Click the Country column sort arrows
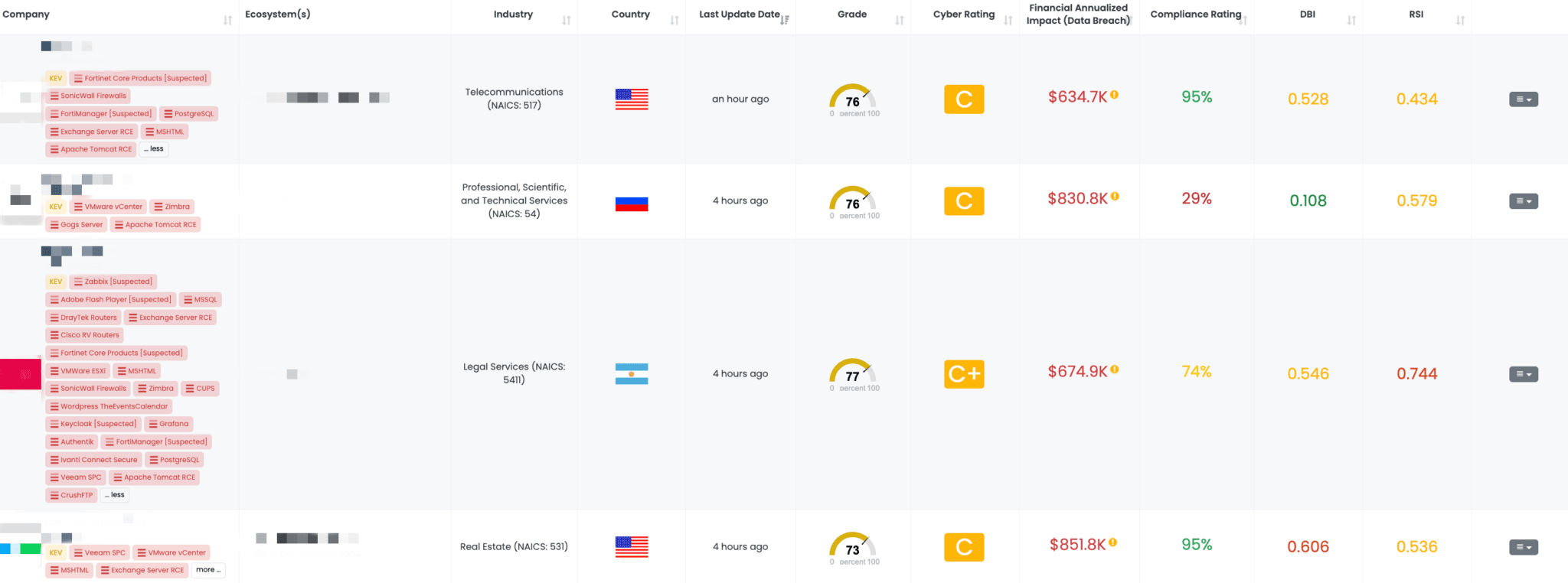Viewport: 1568px width, 583px height. pos(675,21)
